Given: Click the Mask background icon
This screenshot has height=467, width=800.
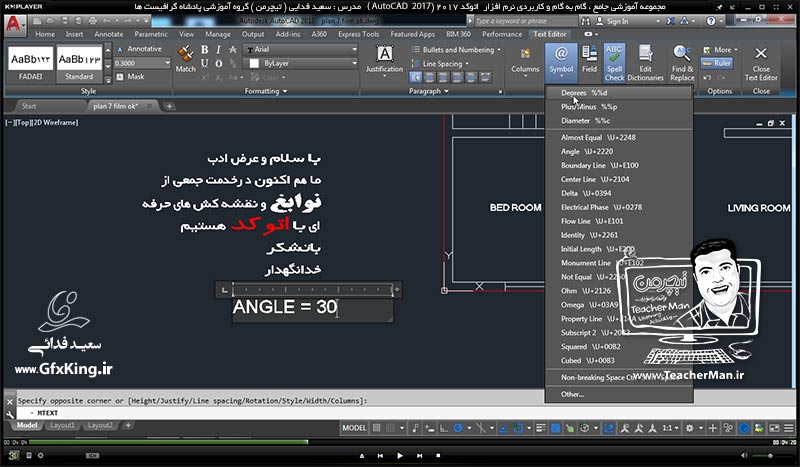Looking at the screenshot, I should point(120,77).
